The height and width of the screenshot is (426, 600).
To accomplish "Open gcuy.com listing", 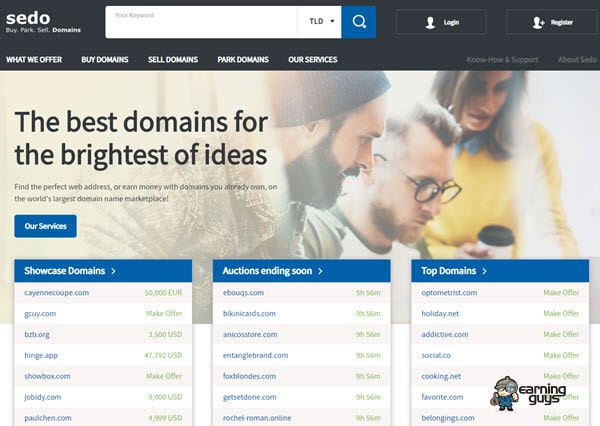I will (40, 314).
